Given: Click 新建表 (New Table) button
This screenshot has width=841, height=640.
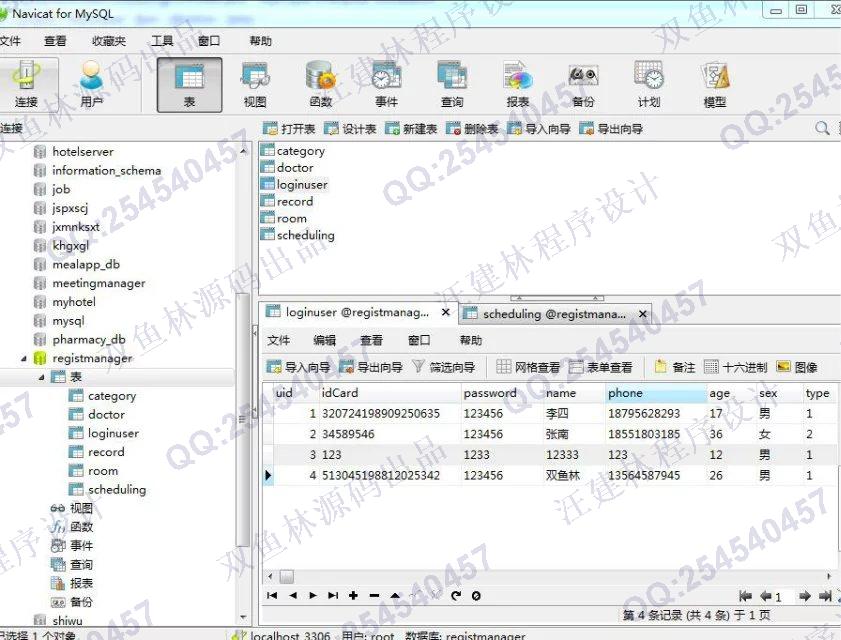Looking at the screenshot, I should coord(411,129).
